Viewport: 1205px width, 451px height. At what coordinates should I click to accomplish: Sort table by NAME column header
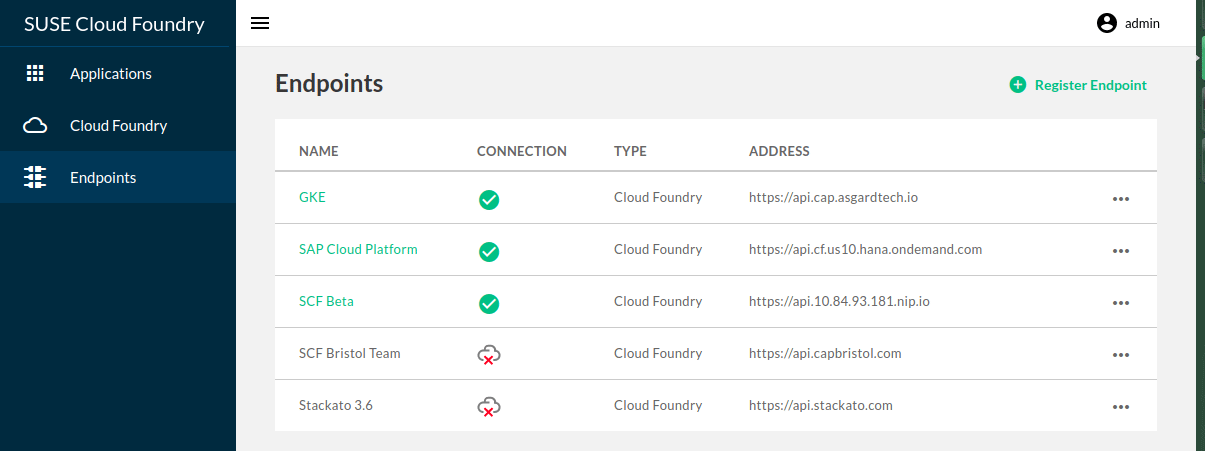(319, 151)
